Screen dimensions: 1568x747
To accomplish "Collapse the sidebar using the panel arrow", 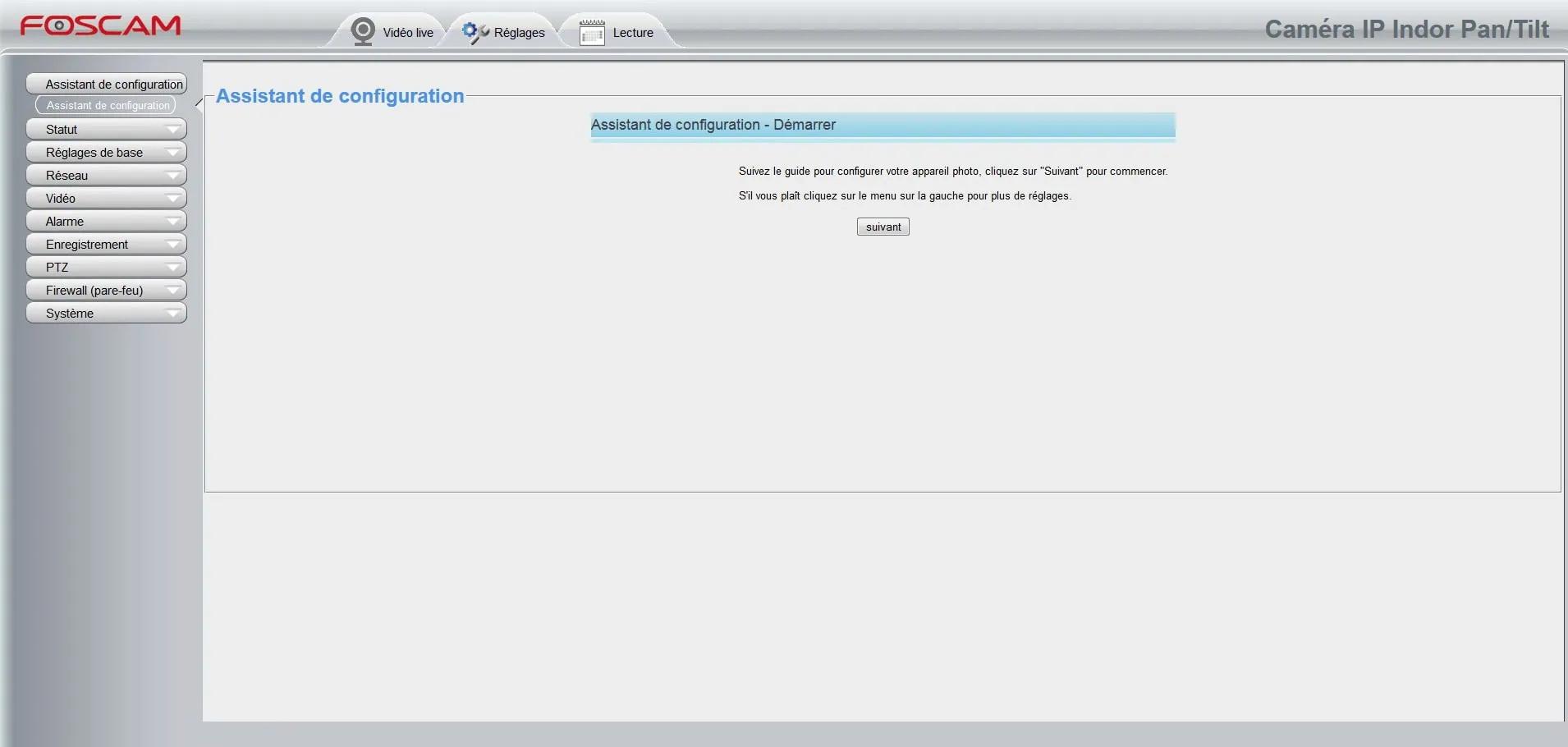I will (199, 104).
